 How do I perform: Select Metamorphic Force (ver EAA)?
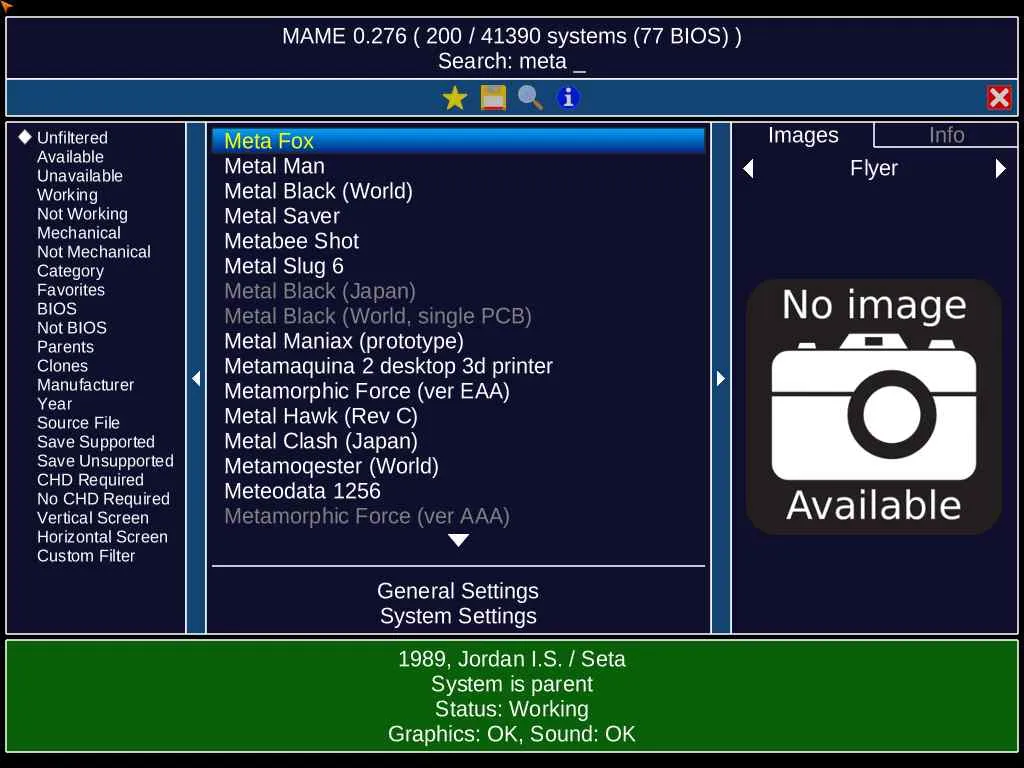pyautogui.click(x=458, y=391)
